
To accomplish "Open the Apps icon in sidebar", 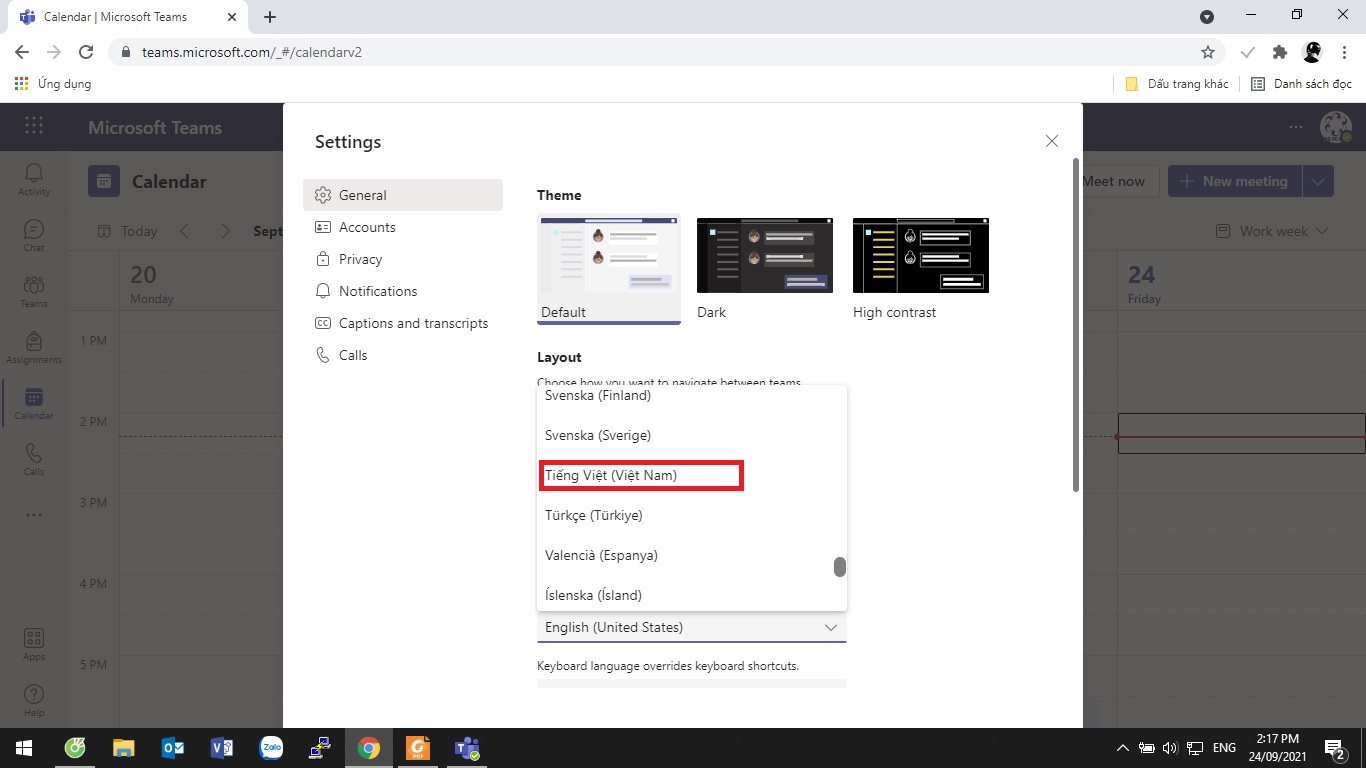I will point(34,644).
